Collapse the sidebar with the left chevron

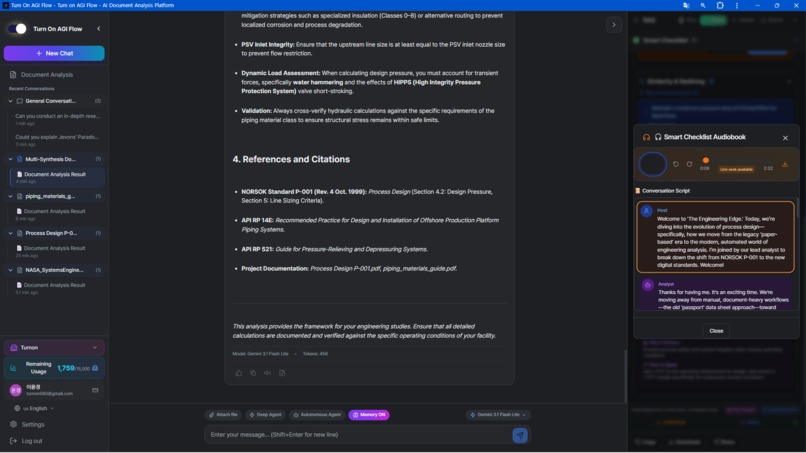pos(99,29)
